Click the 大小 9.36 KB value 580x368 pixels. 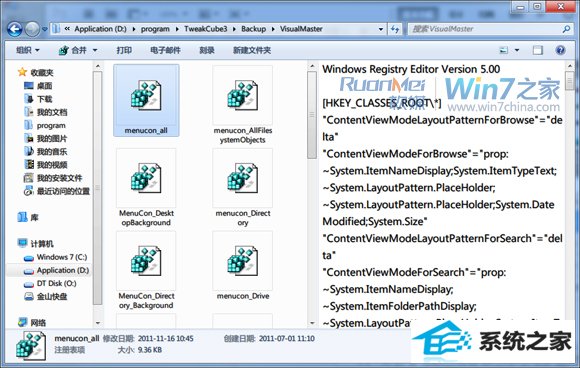149,350
